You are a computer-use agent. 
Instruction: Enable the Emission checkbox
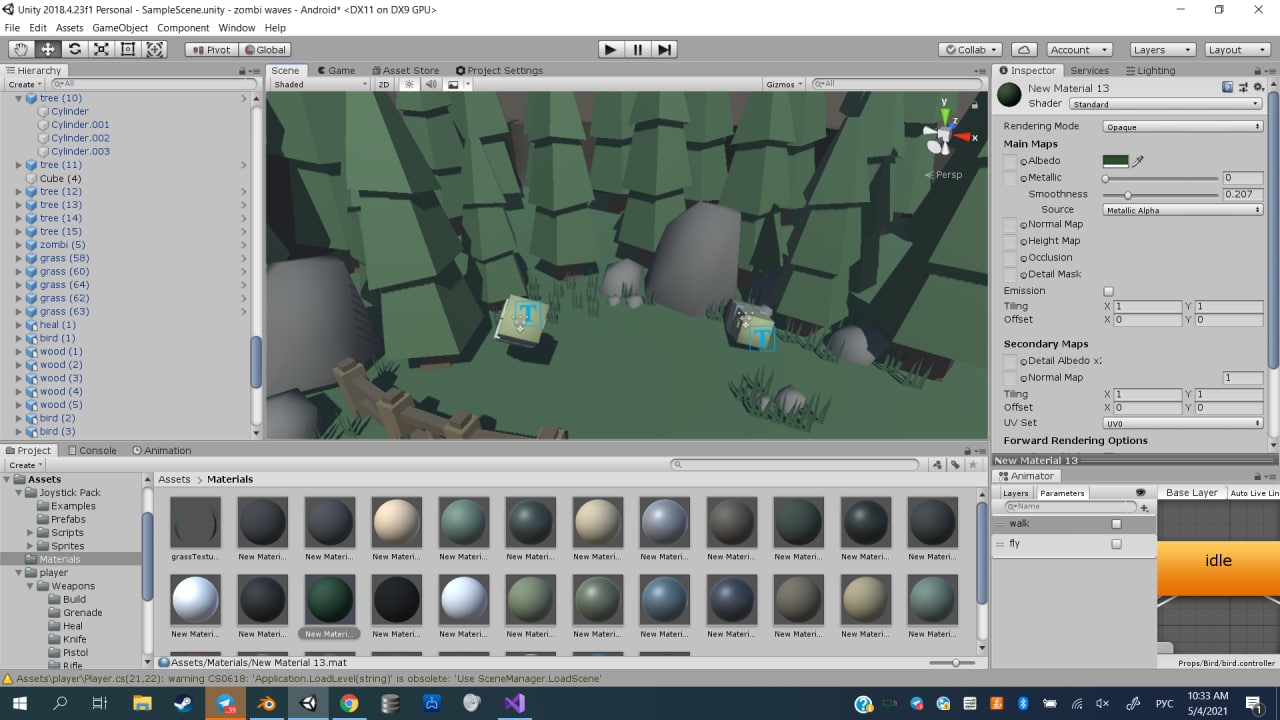1108,291
